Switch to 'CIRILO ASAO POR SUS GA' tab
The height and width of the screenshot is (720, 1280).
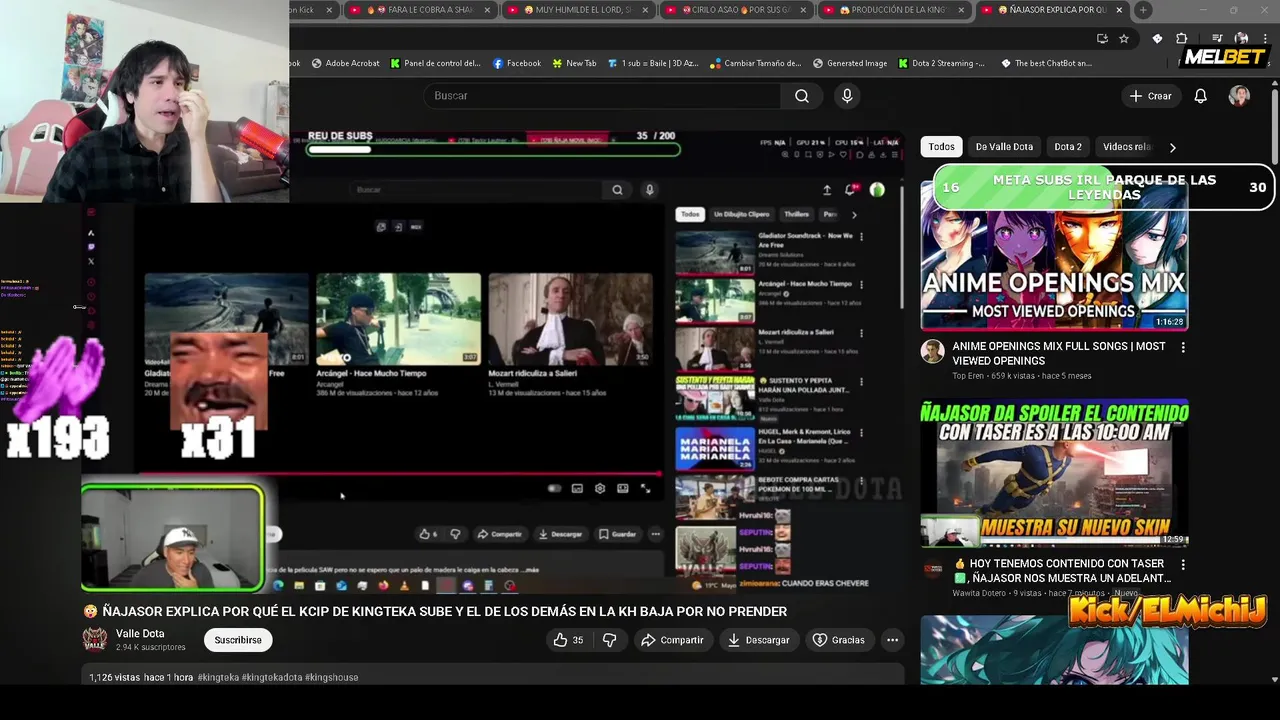tap(735, 10)
